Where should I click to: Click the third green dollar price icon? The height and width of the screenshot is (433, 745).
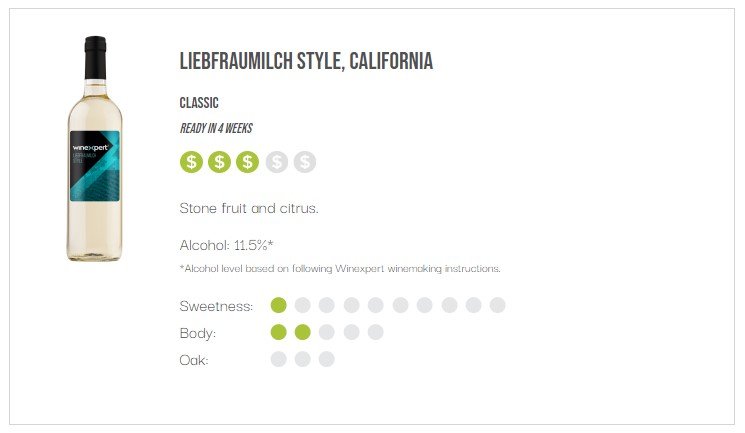pyautogui.click(x=248, y=162)
